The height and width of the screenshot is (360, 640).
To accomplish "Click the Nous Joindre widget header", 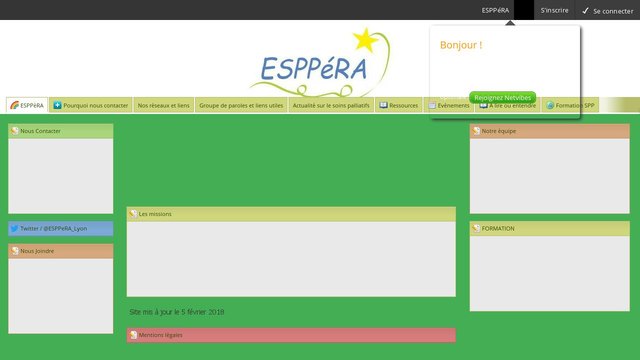I will point(61,251).
